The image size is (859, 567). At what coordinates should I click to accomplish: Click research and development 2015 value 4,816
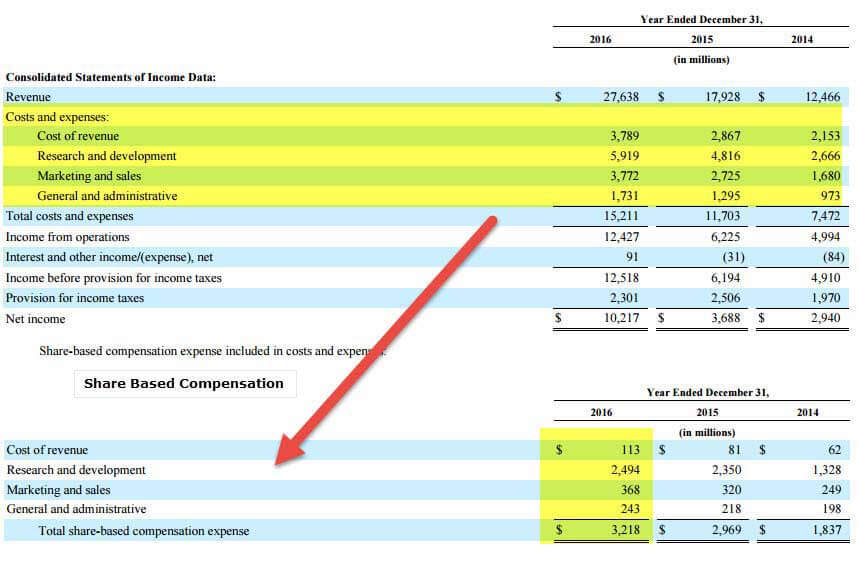pos(725,156)
